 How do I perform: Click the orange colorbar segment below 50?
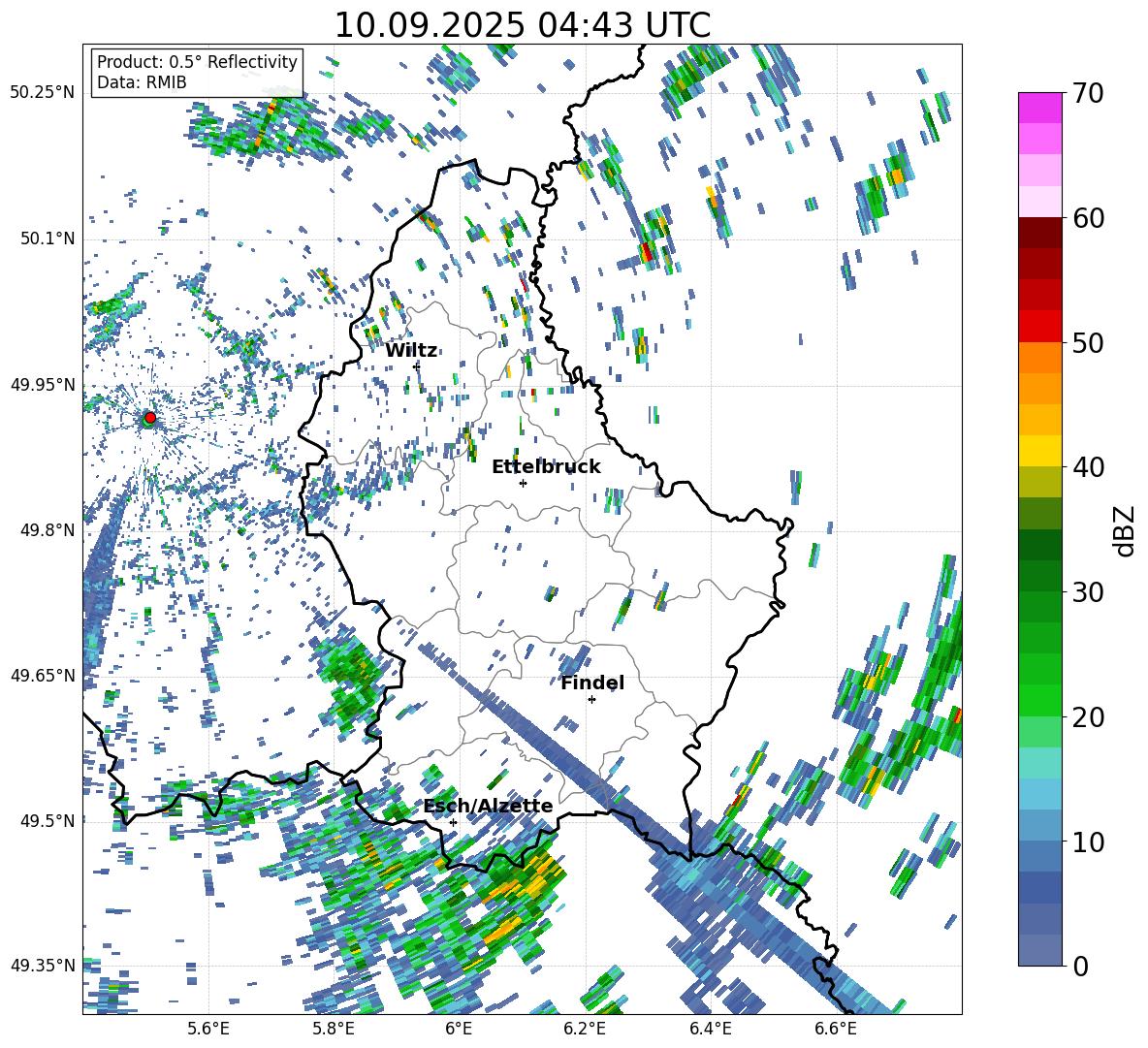tap(1039, 358)
